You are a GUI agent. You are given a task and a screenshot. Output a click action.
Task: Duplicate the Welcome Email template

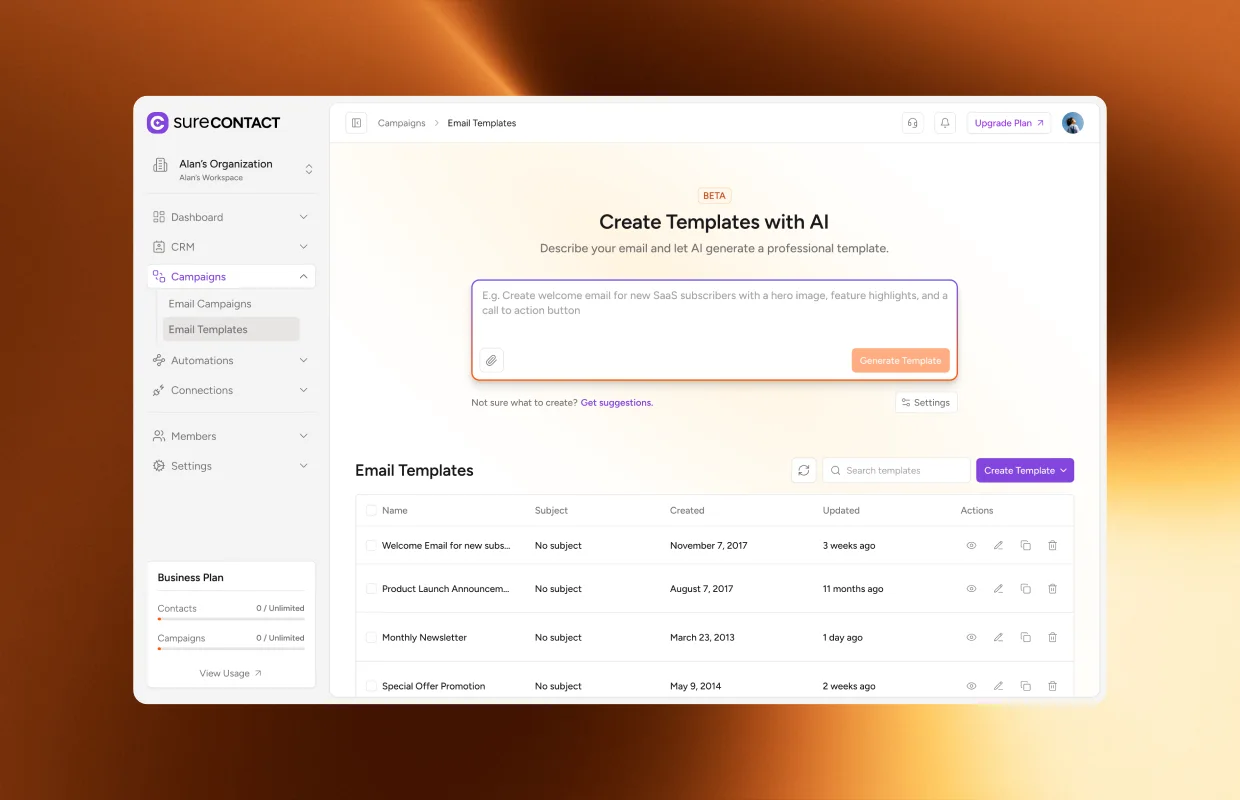pyautogui.click(x=1025, y=546)
